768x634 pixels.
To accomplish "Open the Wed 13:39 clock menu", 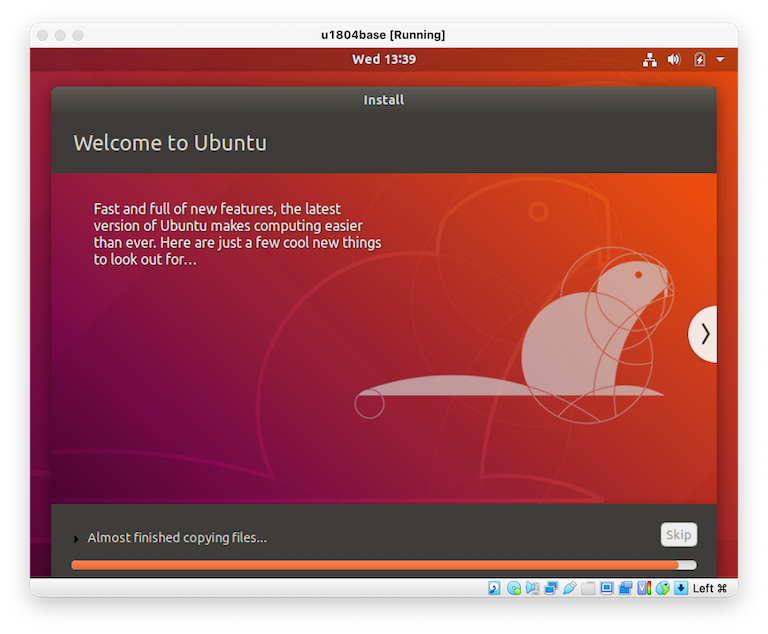I will (x=384, y=59).
